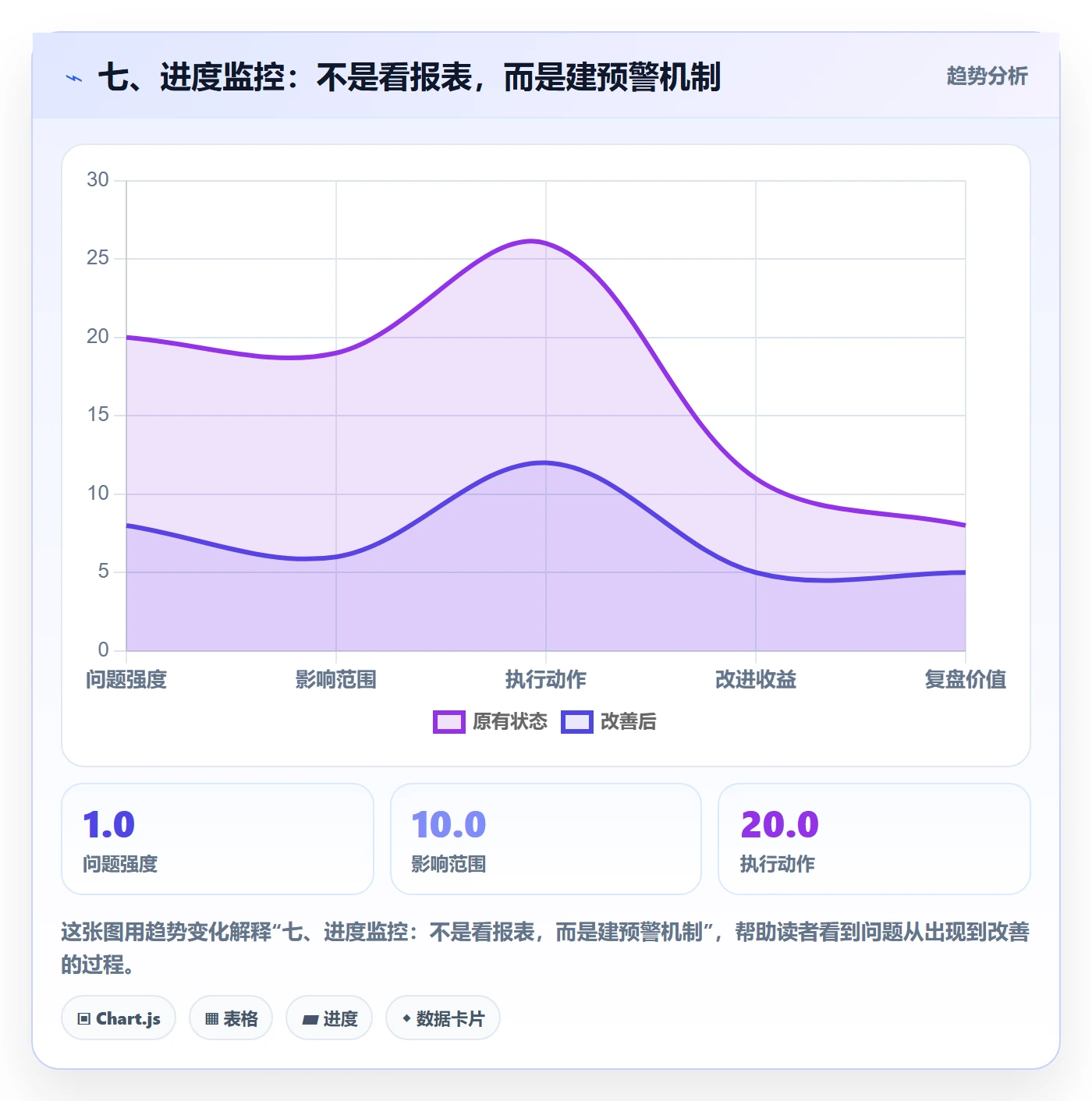Click the section title 七、进度监控
This screenshot has height=1101, width=1092.
(409, 78)
